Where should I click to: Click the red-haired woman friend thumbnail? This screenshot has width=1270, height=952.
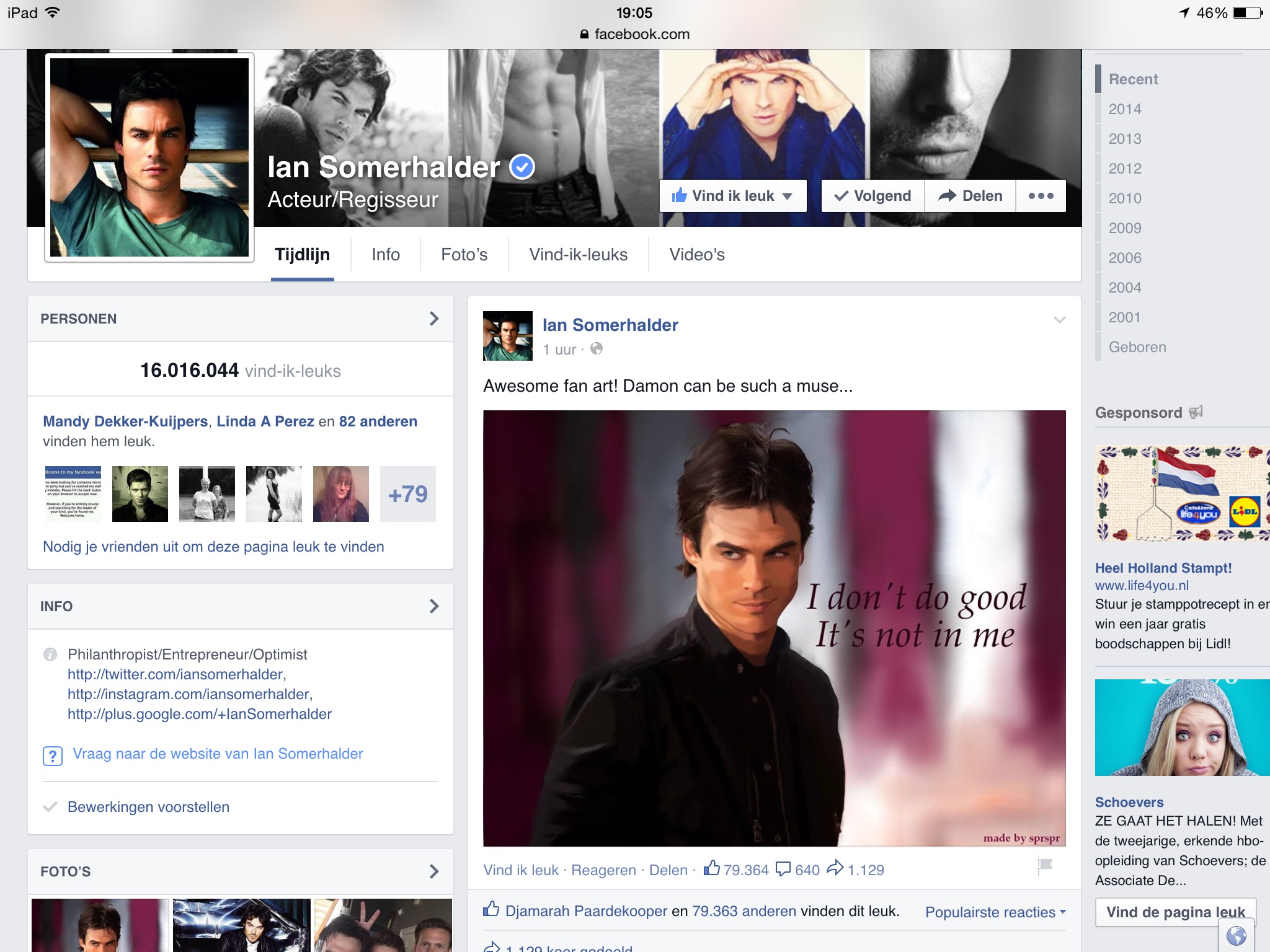point(341,494)
